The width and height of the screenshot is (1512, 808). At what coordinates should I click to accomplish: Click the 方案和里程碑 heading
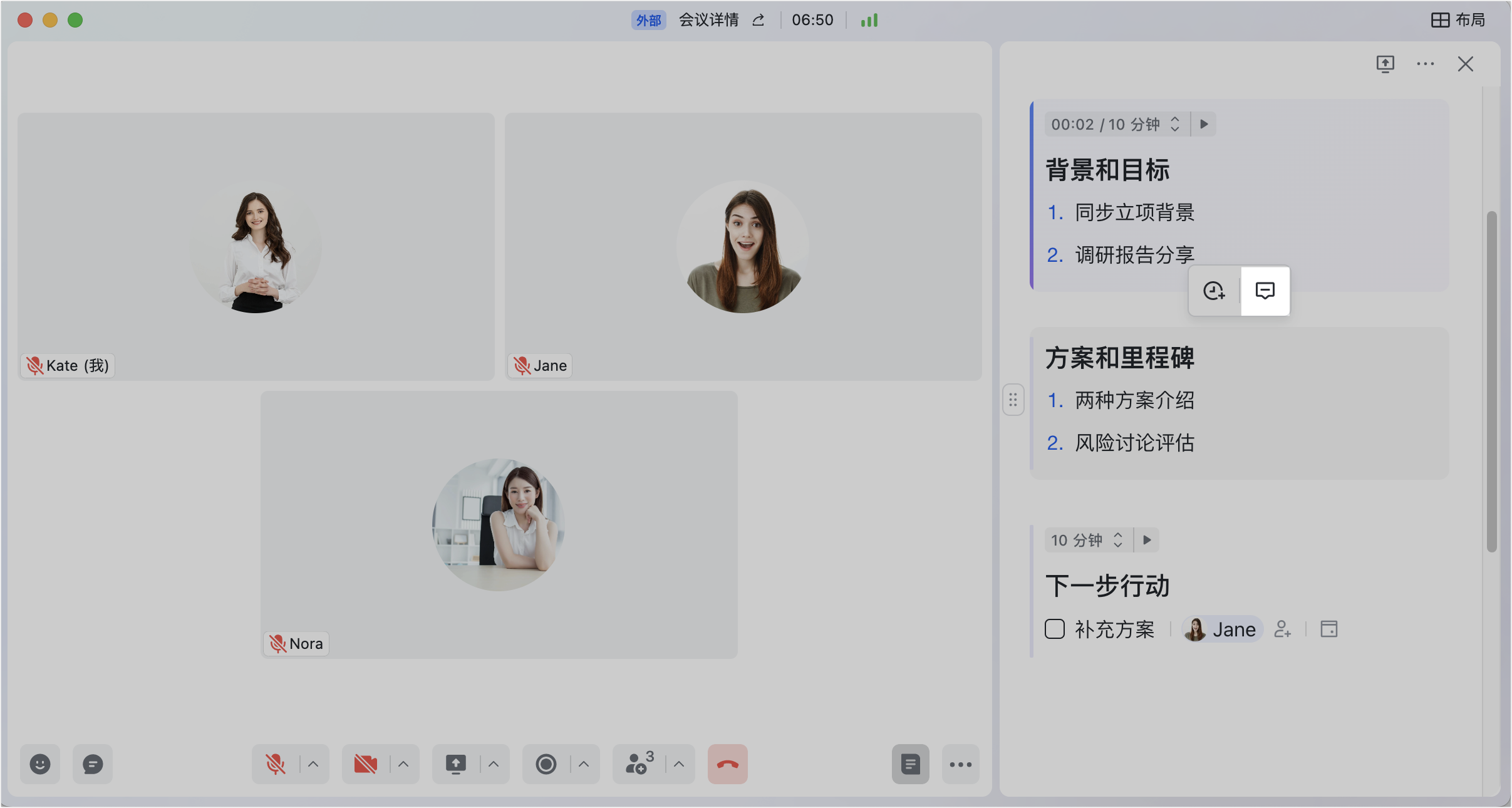tap(1120, 358)
